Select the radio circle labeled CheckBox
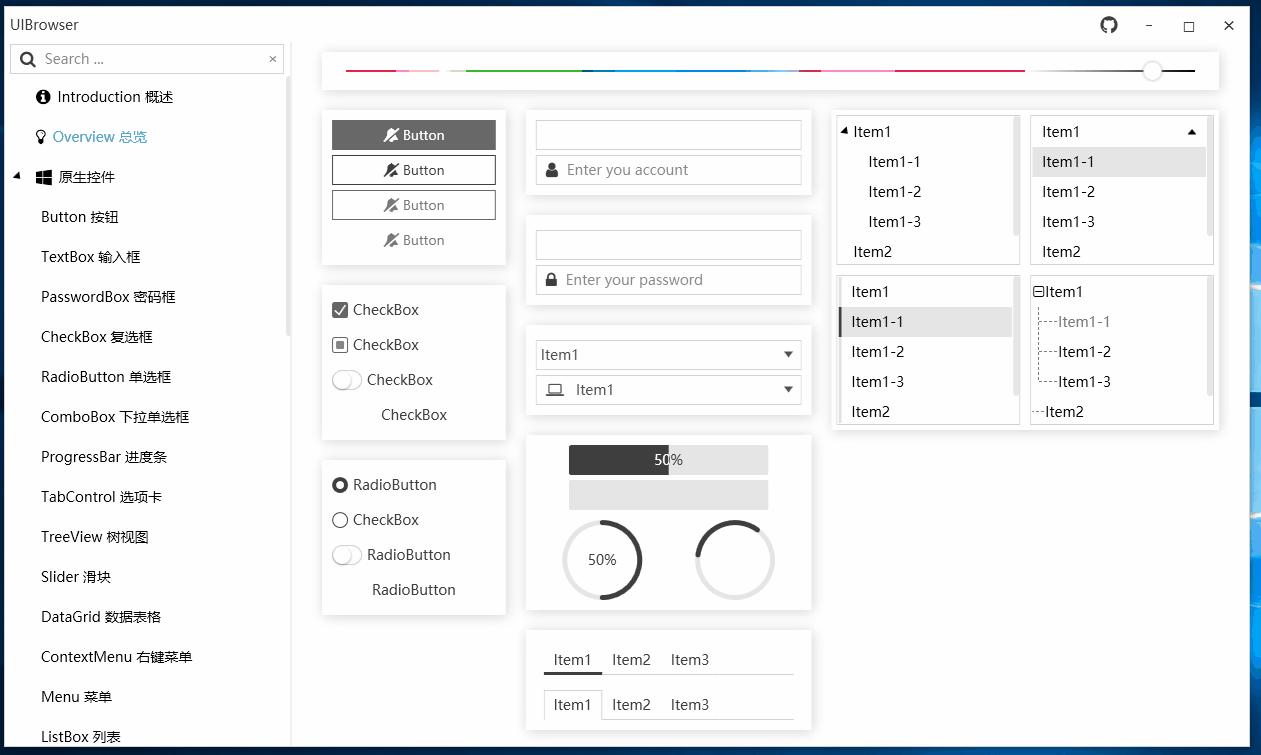 click(340, 520)
